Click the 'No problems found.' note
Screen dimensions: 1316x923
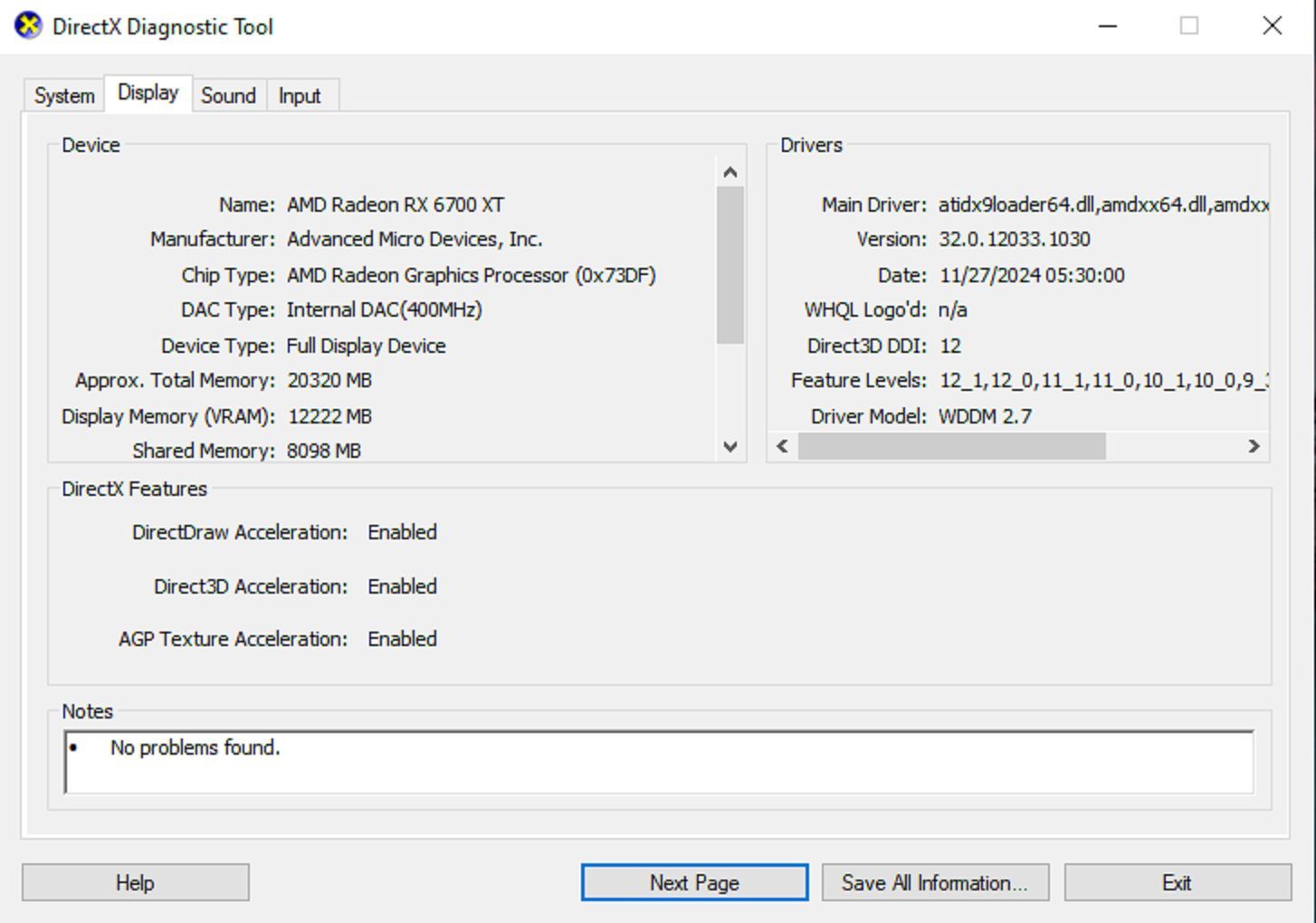click(195, 747)
